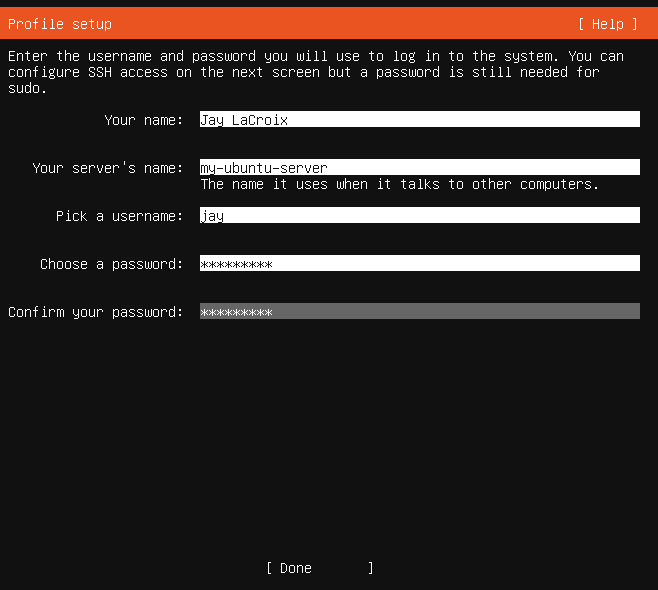Click the Profile setup title
Screen dimensions: 658x590
tap(60, 24)
